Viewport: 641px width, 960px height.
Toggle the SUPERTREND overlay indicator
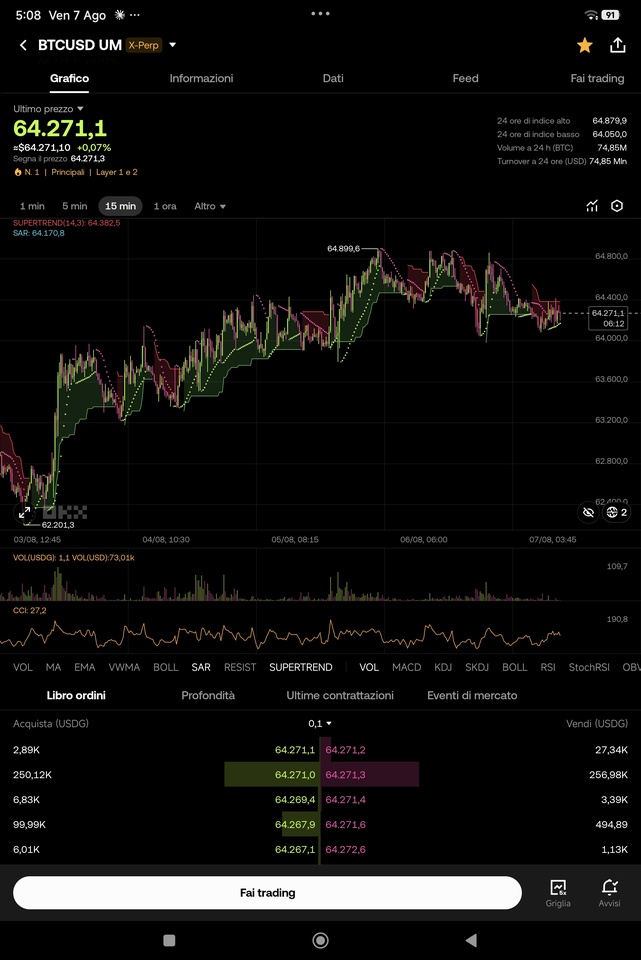pos(301,667)
